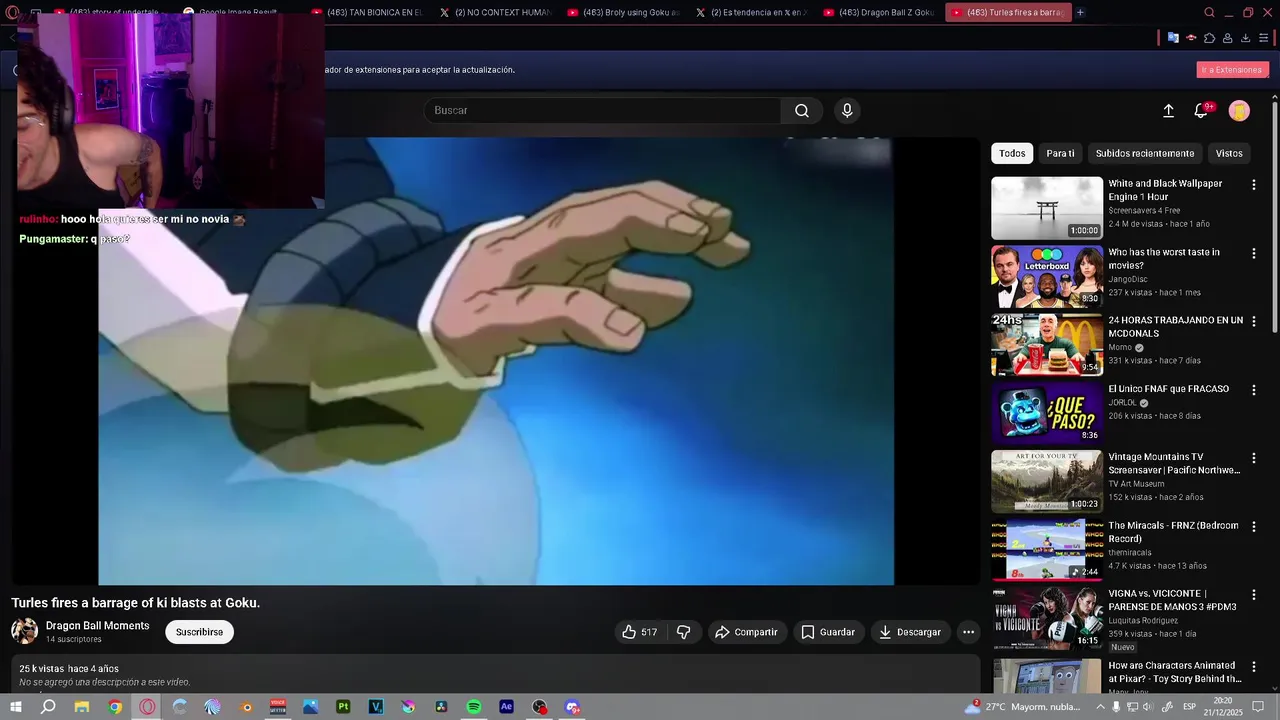Open browser extensions puzzle icon

(x=1209, y=38)
